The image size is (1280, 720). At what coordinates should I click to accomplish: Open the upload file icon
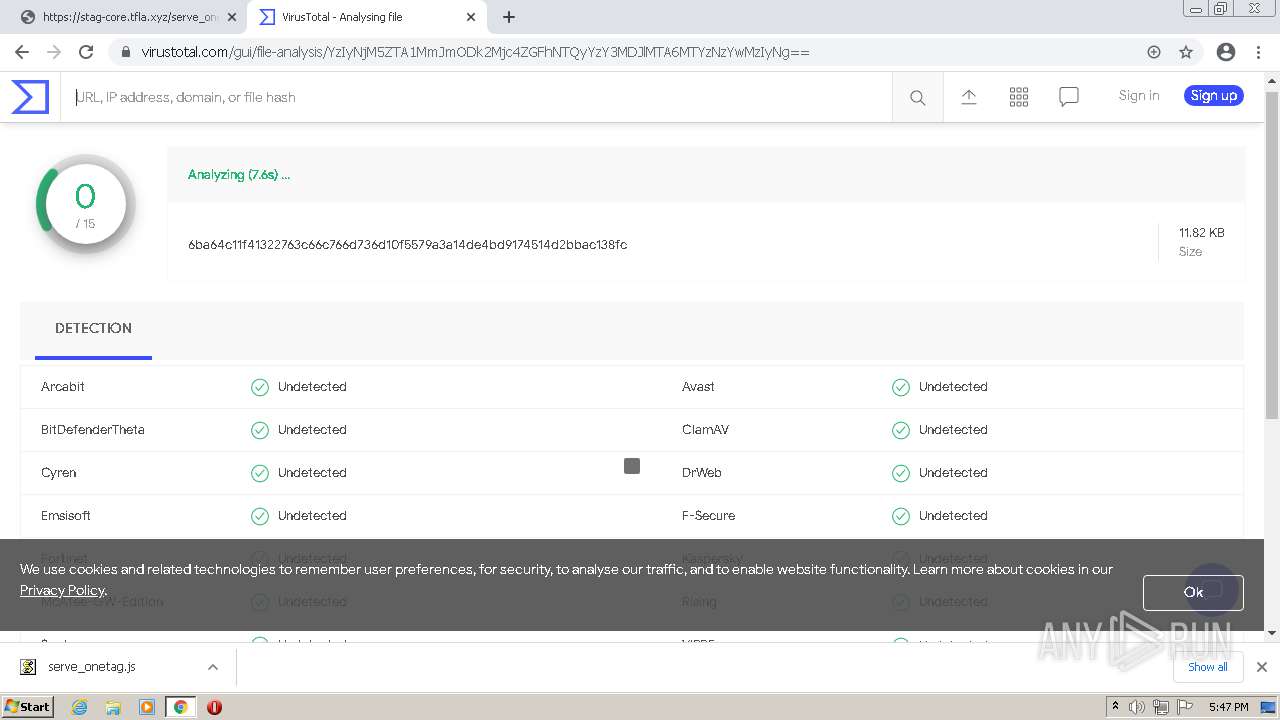[969, 97]
